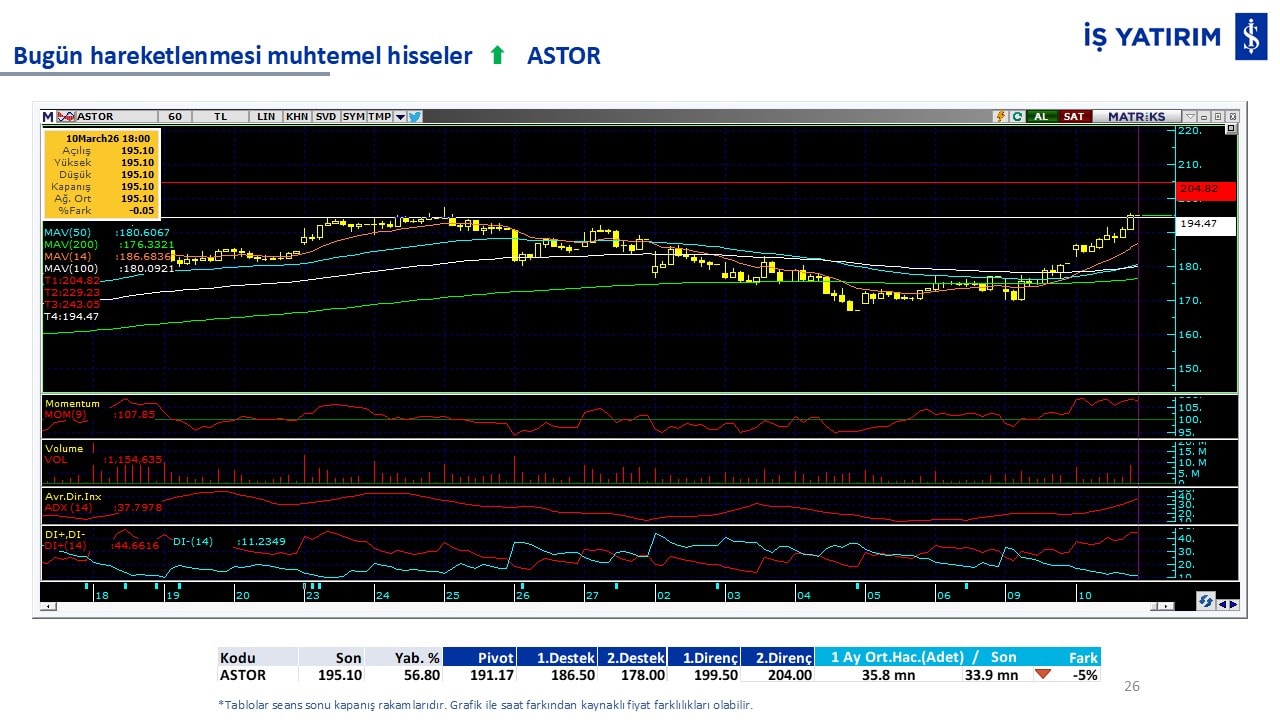The width and height of the screenshot is (1280, 720).
Task: Click the lightning bolt quick-order icon
Action: (x=999, y=117)
